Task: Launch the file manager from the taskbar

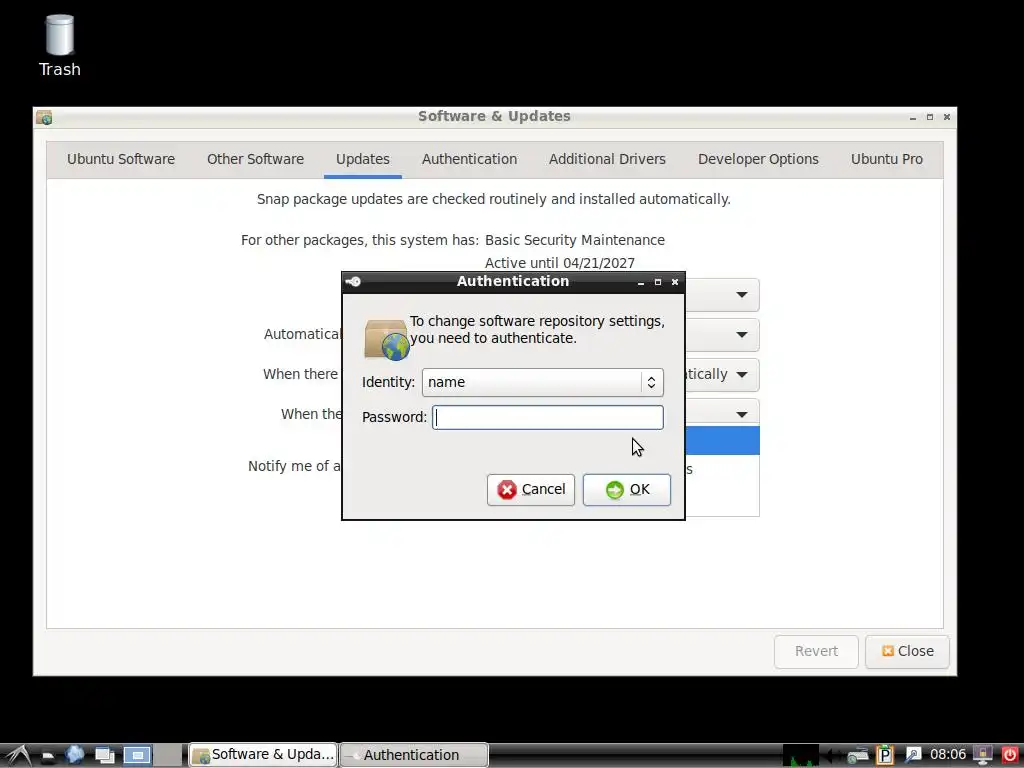Action: click(x=48, y=756)
